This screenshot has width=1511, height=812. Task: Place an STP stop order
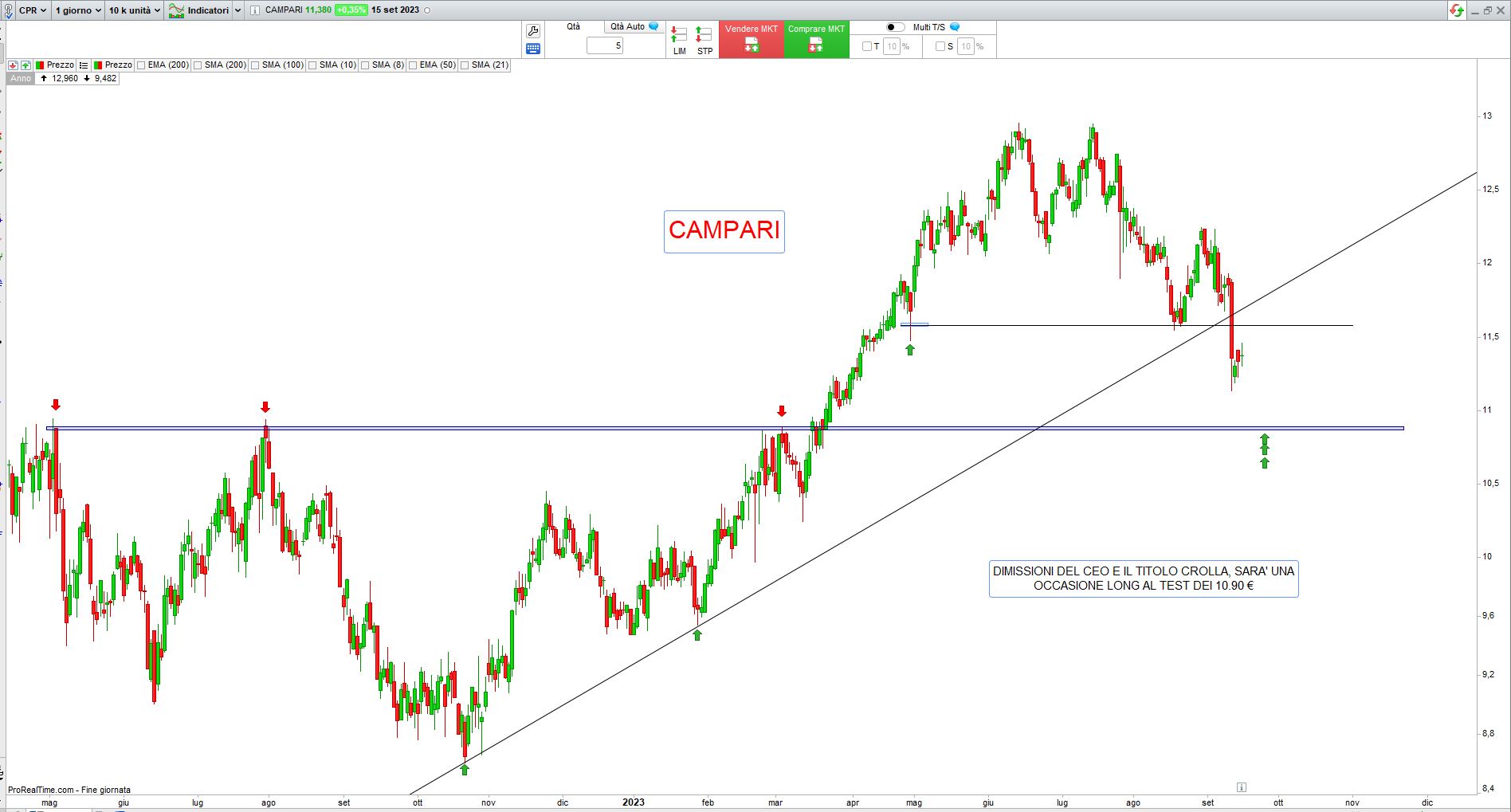click(704, 40)
